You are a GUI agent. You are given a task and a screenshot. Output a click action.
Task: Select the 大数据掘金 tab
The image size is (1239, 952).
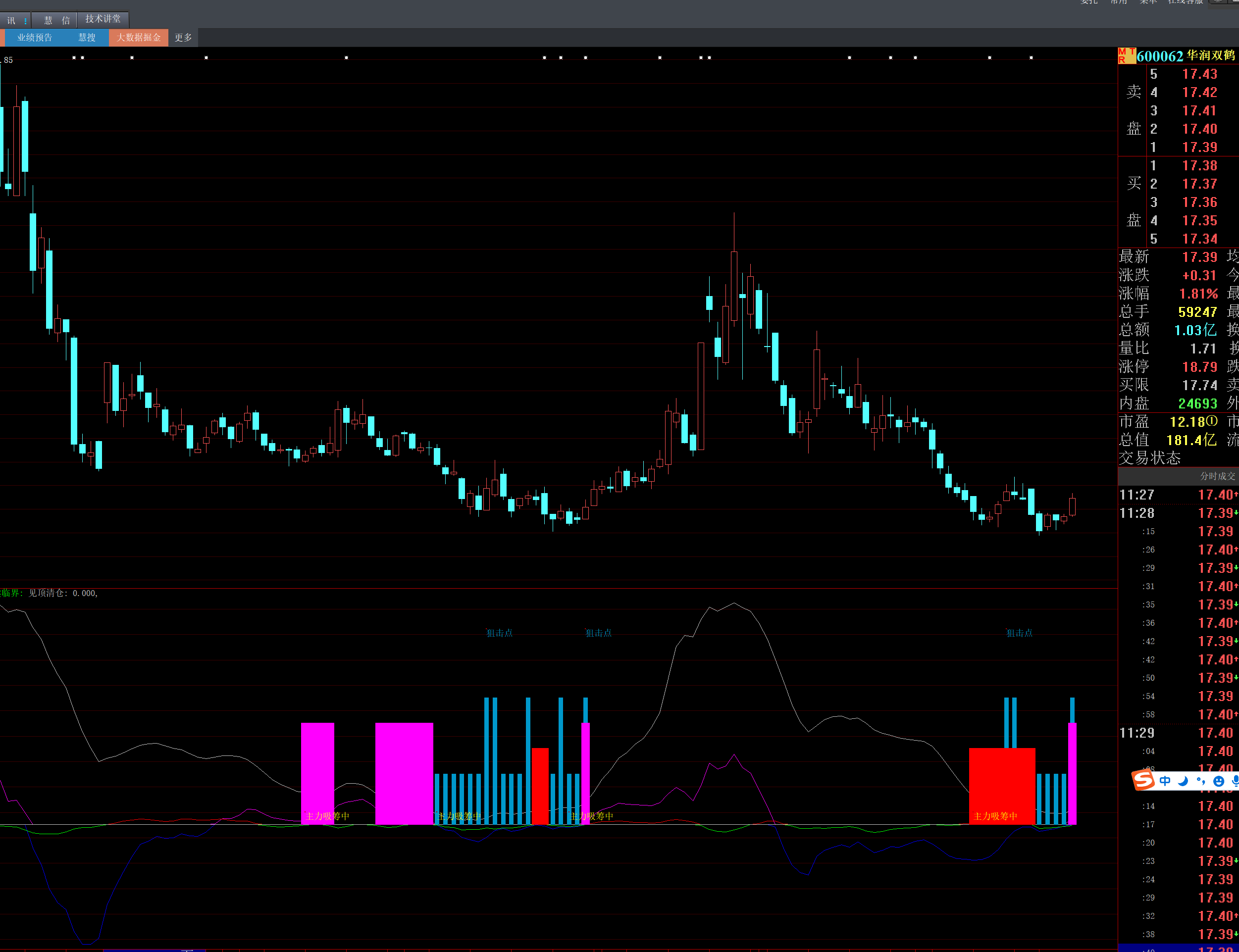point(138,38)
